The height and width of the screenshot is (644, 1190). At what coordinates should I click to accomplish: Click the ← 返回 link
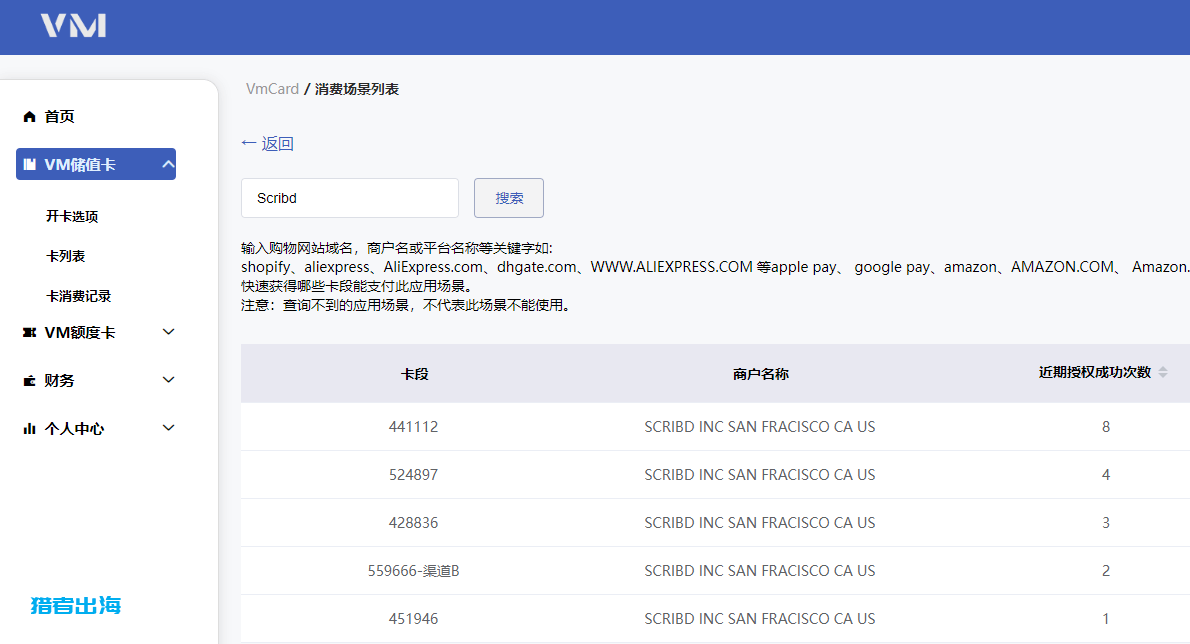click(267, 143)
